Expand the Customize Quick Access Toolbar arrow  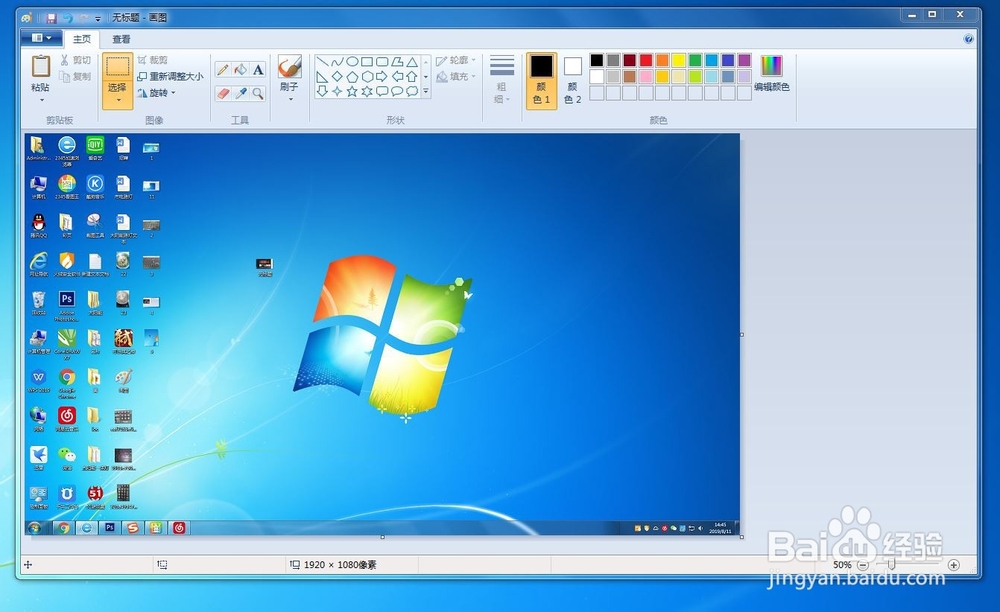(98, 18)
